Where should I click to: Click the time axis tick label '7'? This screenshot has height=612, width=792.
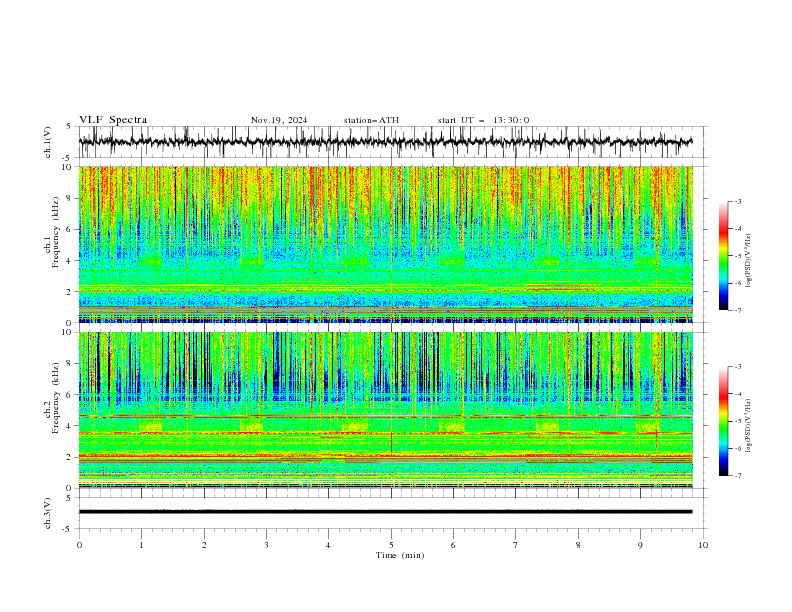(516, 545)
